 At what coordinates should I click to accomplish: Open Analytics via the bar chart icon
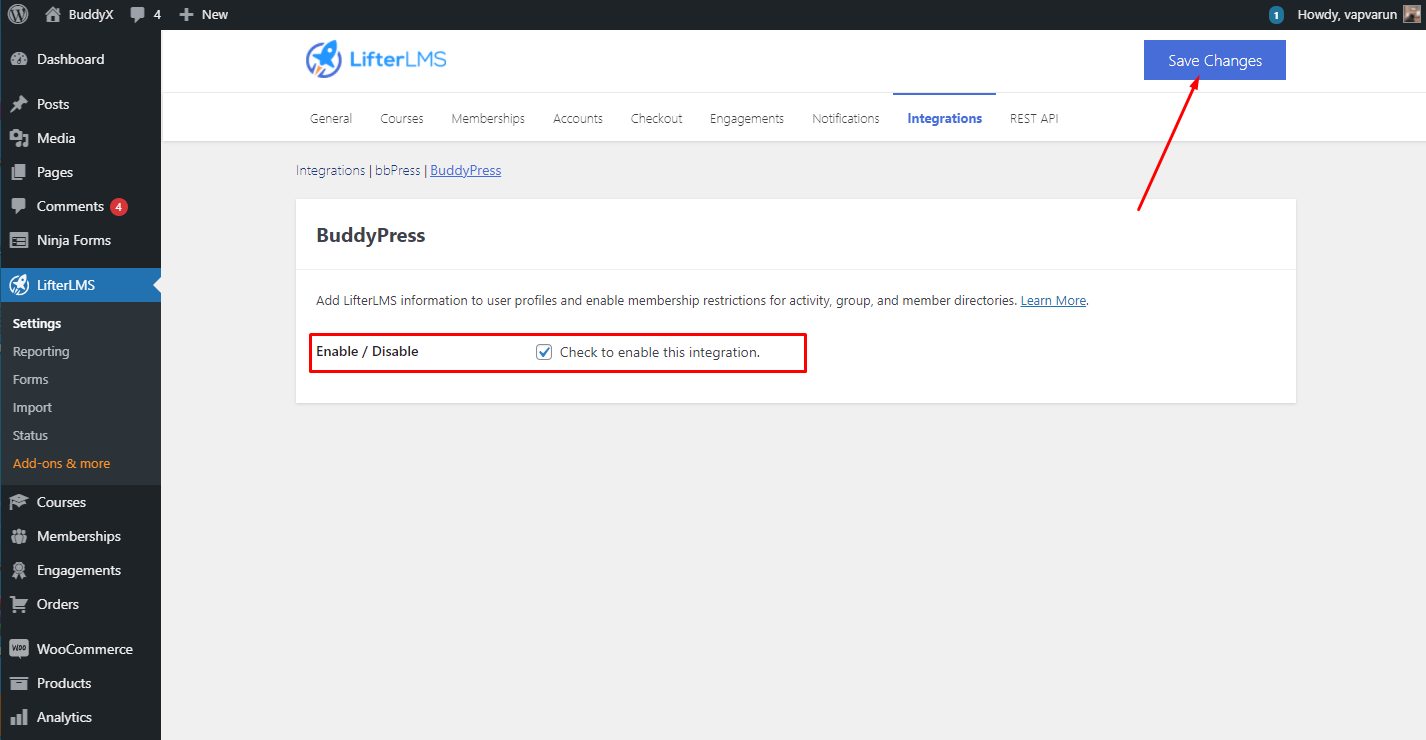pyautogui.click(x=21, y=717)
